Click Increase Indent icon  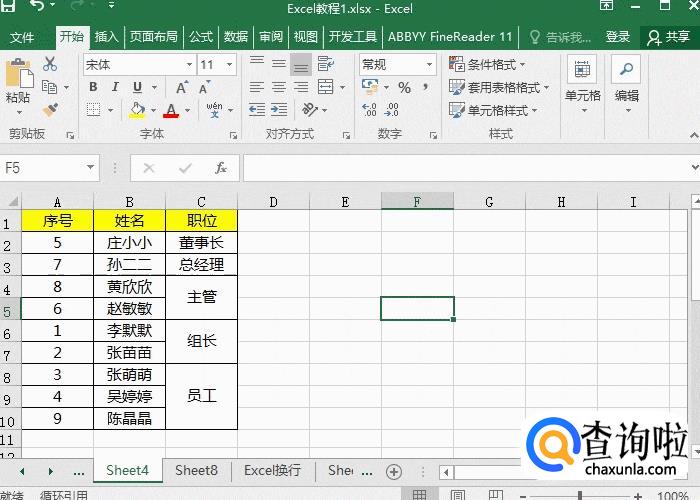(279, 109)
